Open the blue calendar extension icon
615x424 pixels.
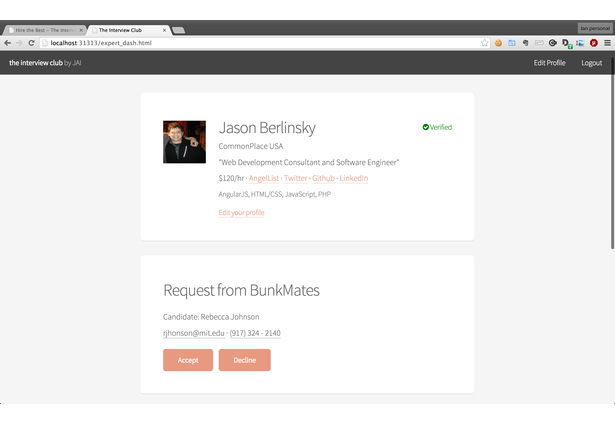point(512,43)
